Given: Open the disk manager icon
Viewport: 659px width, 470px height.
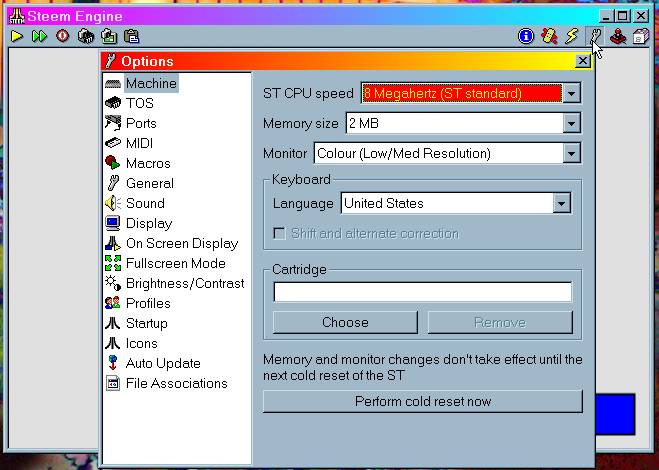Looking at the screenshot, I should click(641, 37).
